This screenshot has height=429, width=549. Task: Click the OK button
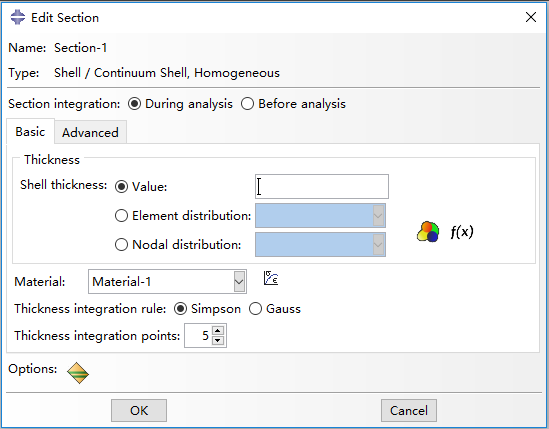click(139, 410)
